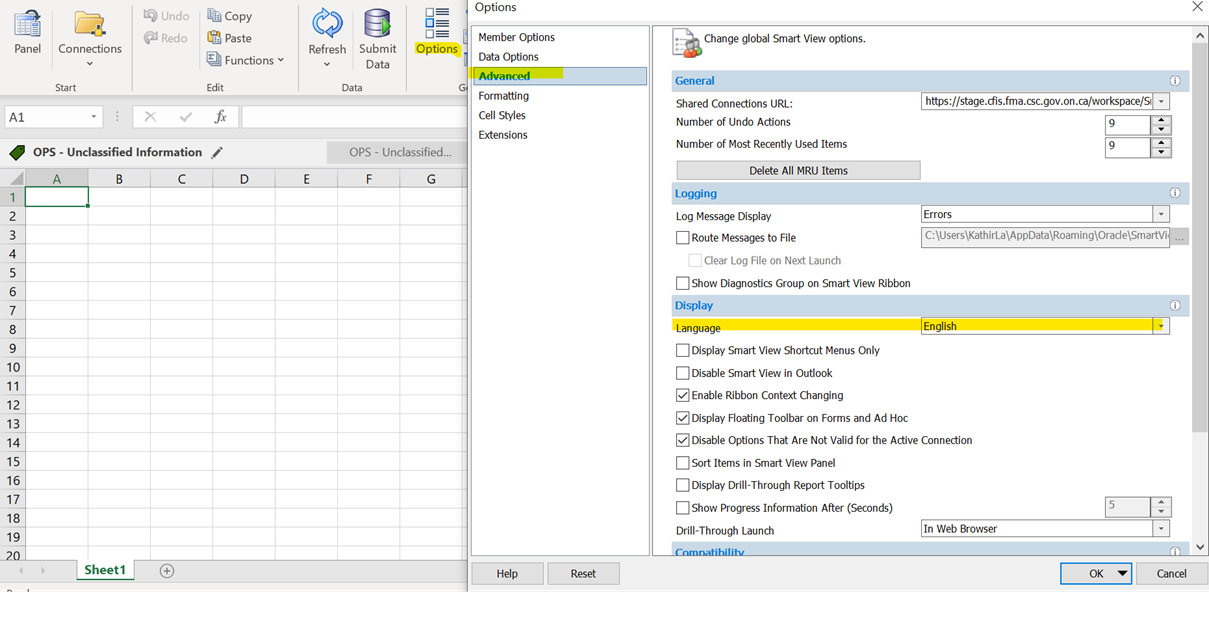Click the General section info icon
The image size is (1209, 625).
1175,81
